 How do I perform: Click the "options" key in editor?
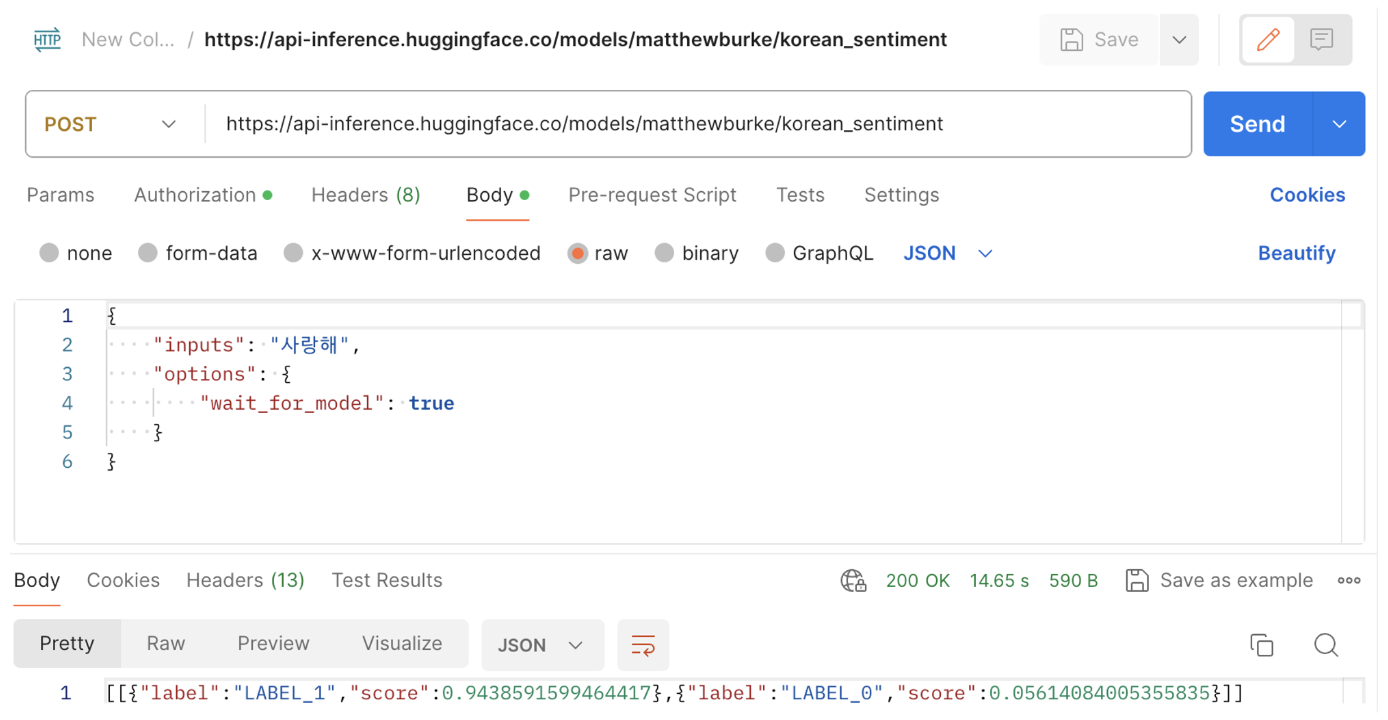coord(205,374)
